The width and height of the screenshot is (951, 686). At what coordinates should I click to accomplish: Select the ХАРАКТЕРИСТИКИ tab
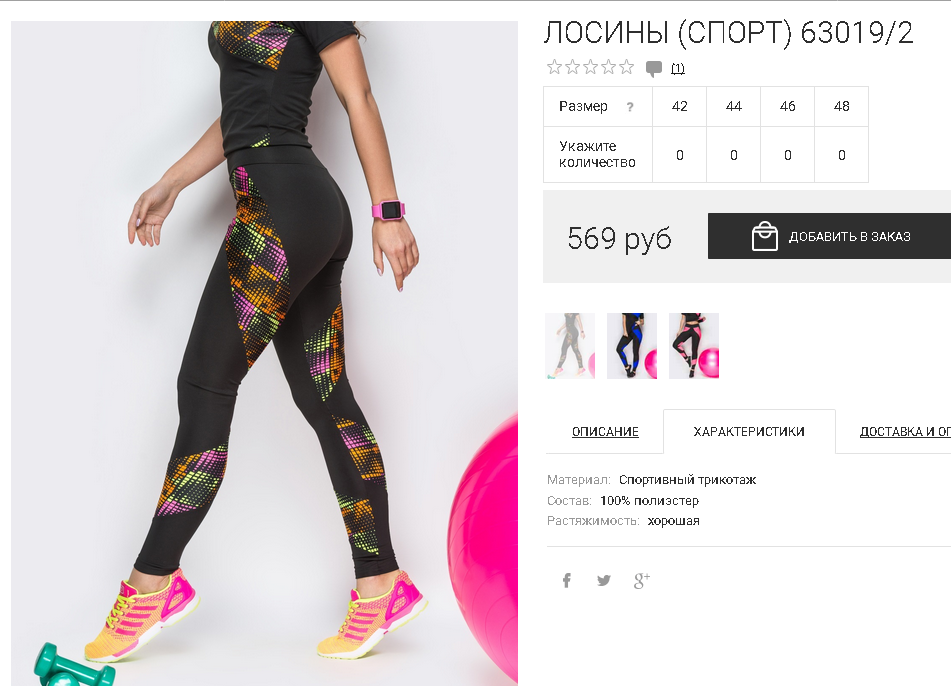pos(749,431)
